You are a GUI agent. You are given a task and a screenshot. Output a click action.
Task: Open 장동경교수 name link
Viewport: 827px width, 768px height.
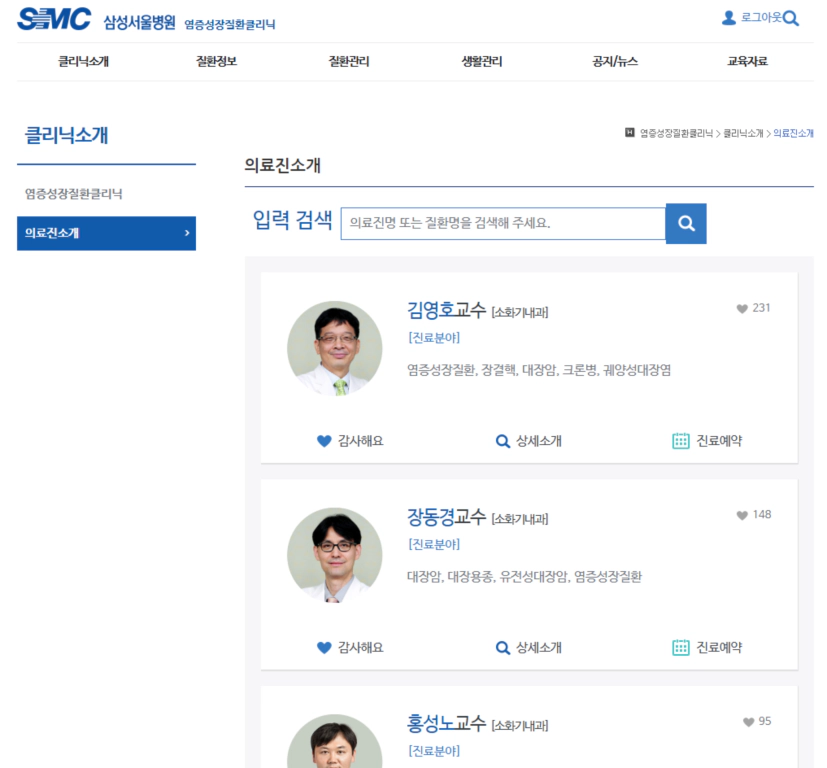(446, 517)
